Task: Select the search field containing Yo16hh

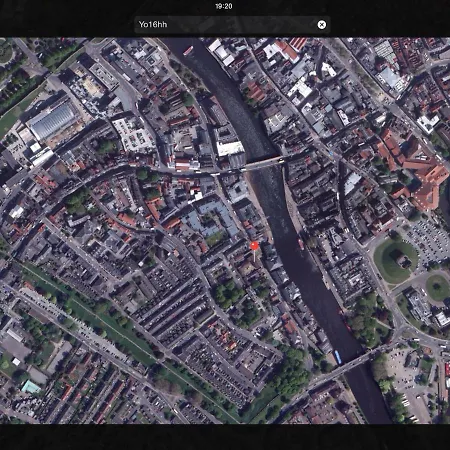Action: (232, 25)
